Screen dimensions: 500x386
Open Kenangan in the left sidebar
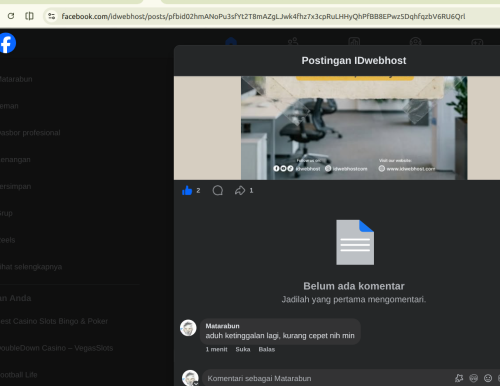(x=15, y=160)
